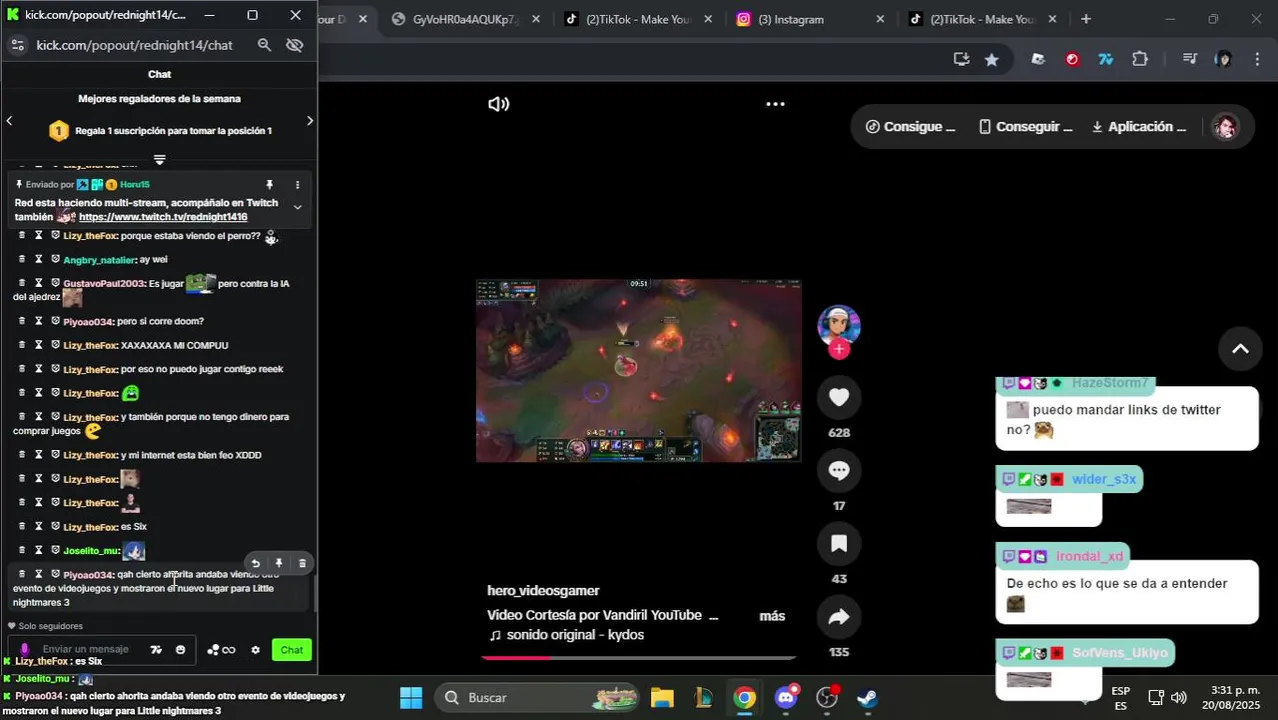Screen dimensions: 1278x720
Task: Open comments on the TikTok video
Action: point(839,470)
